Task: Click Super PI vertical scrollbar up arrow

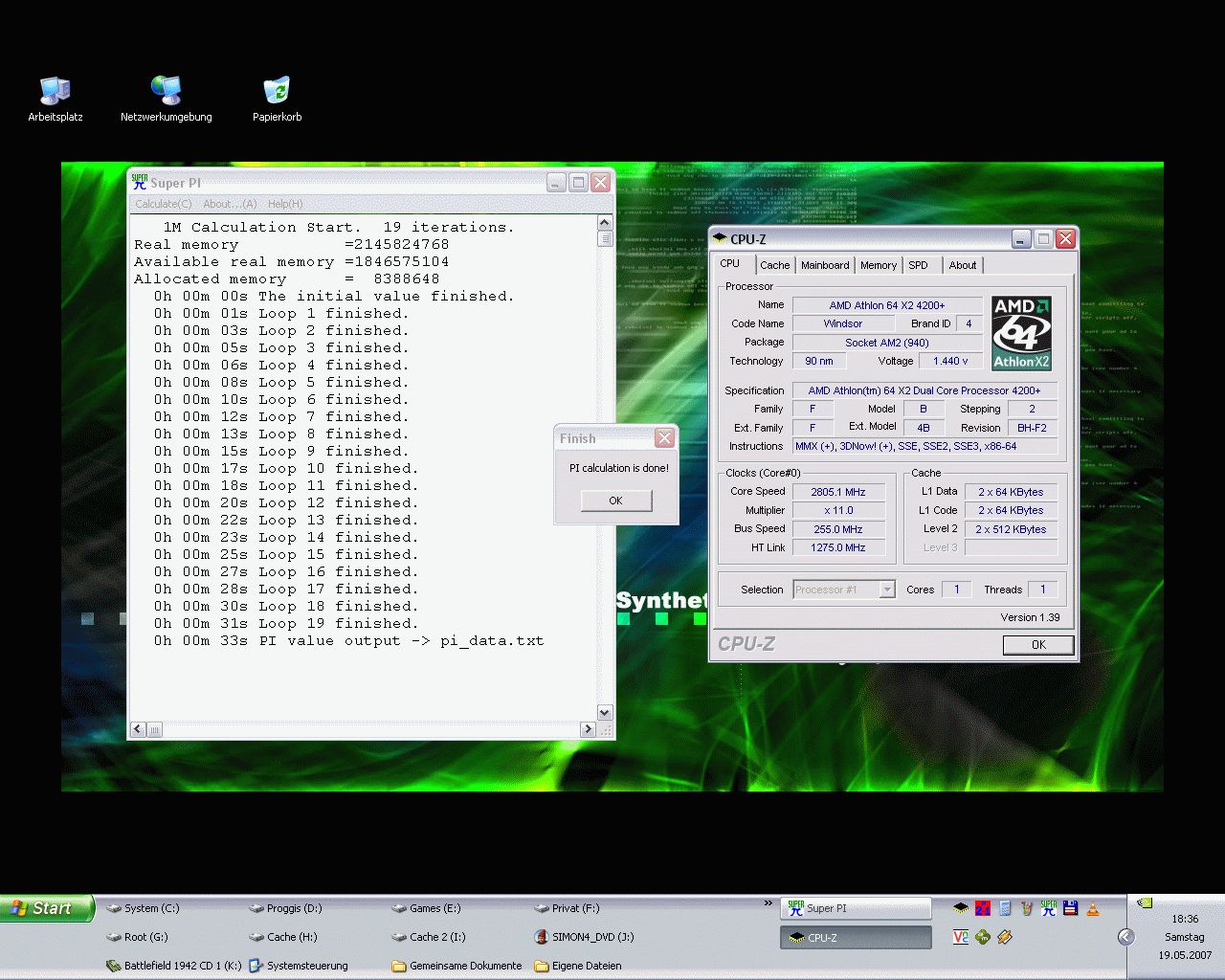Action: coord(604,223)
